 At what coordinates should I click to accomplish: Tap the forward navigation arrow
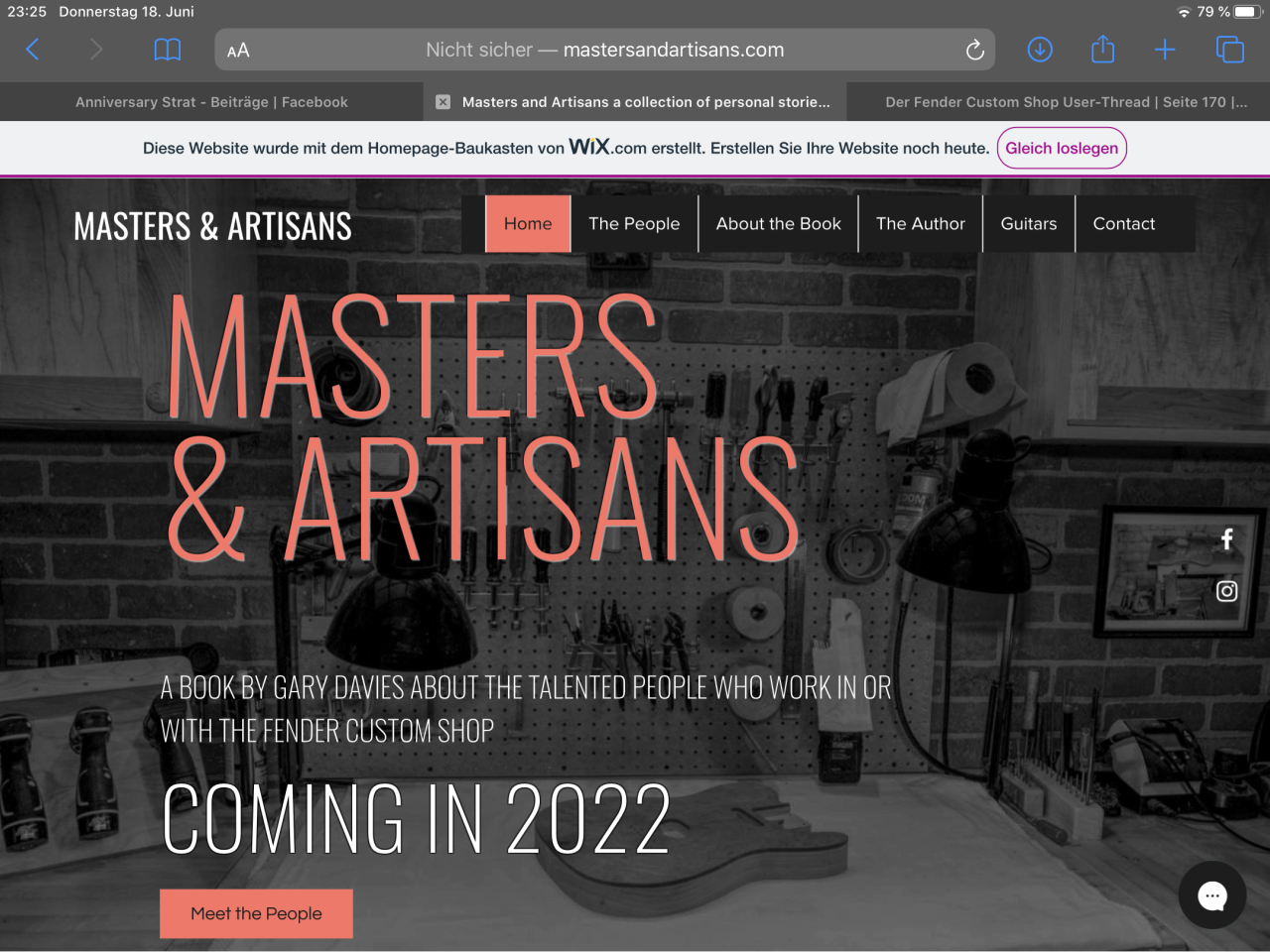pyautogui.click(x=96, y=50)
